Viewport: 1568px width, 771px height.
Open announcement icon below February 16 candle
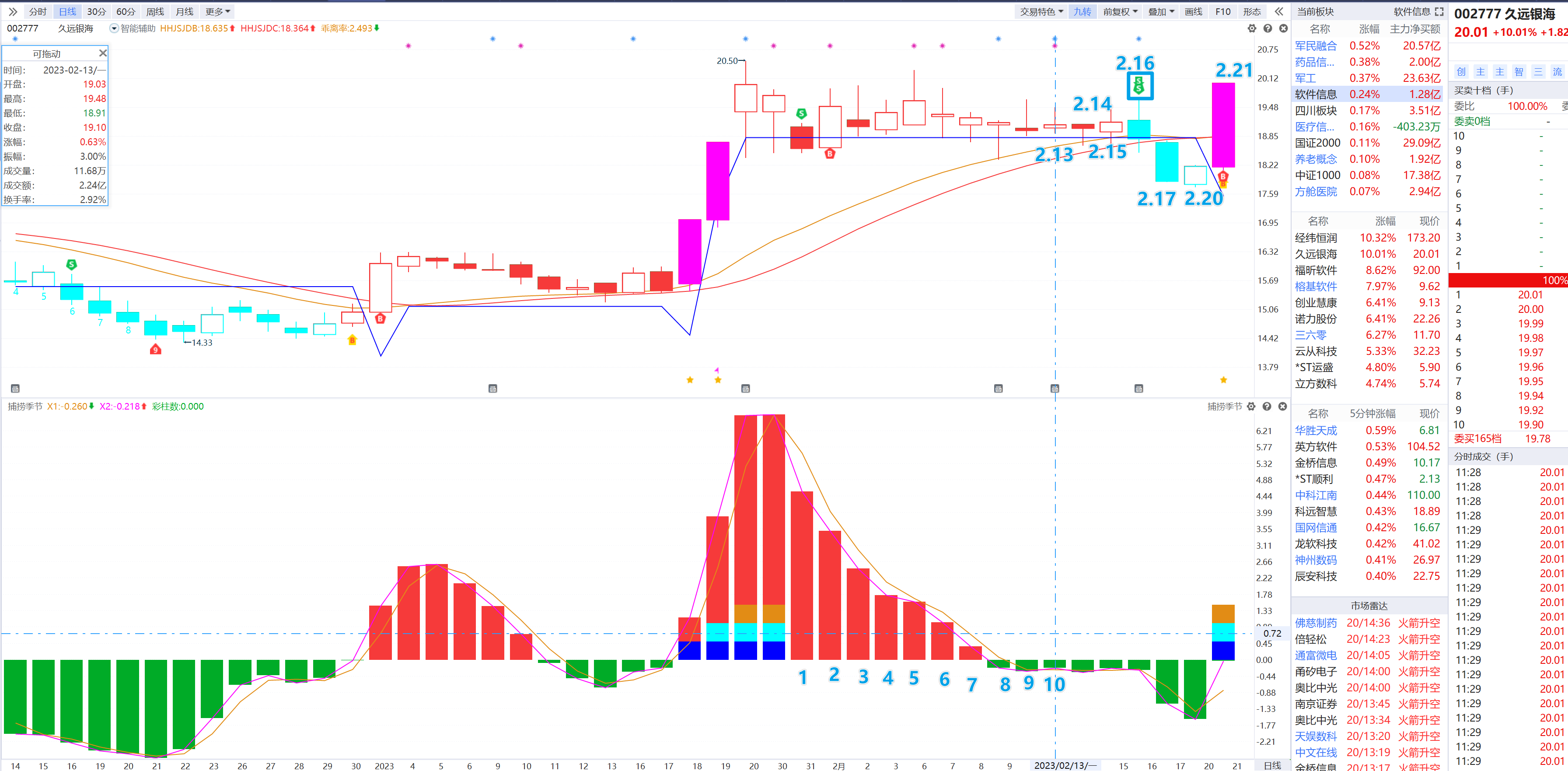pyautogui.click(x=1139, y=389)
